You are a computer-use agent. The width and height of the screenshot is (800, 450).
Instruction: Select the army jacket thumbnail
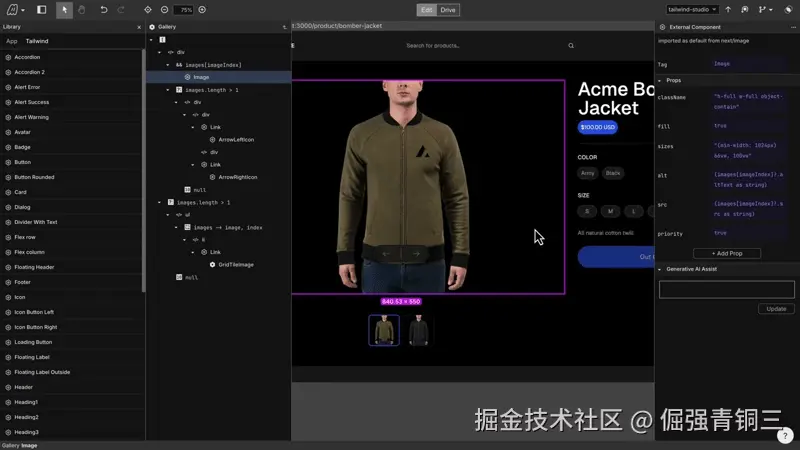point(384,330)
